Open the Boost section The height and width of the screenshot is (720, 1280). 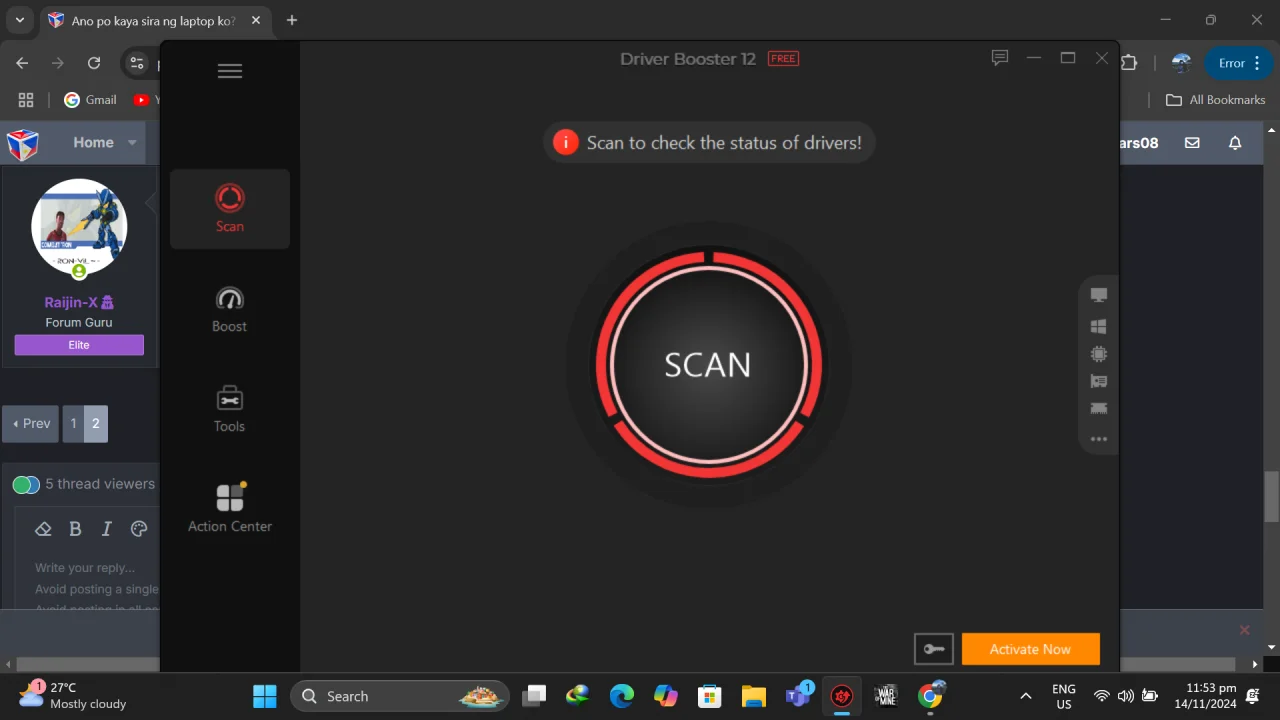click(230, 309)
